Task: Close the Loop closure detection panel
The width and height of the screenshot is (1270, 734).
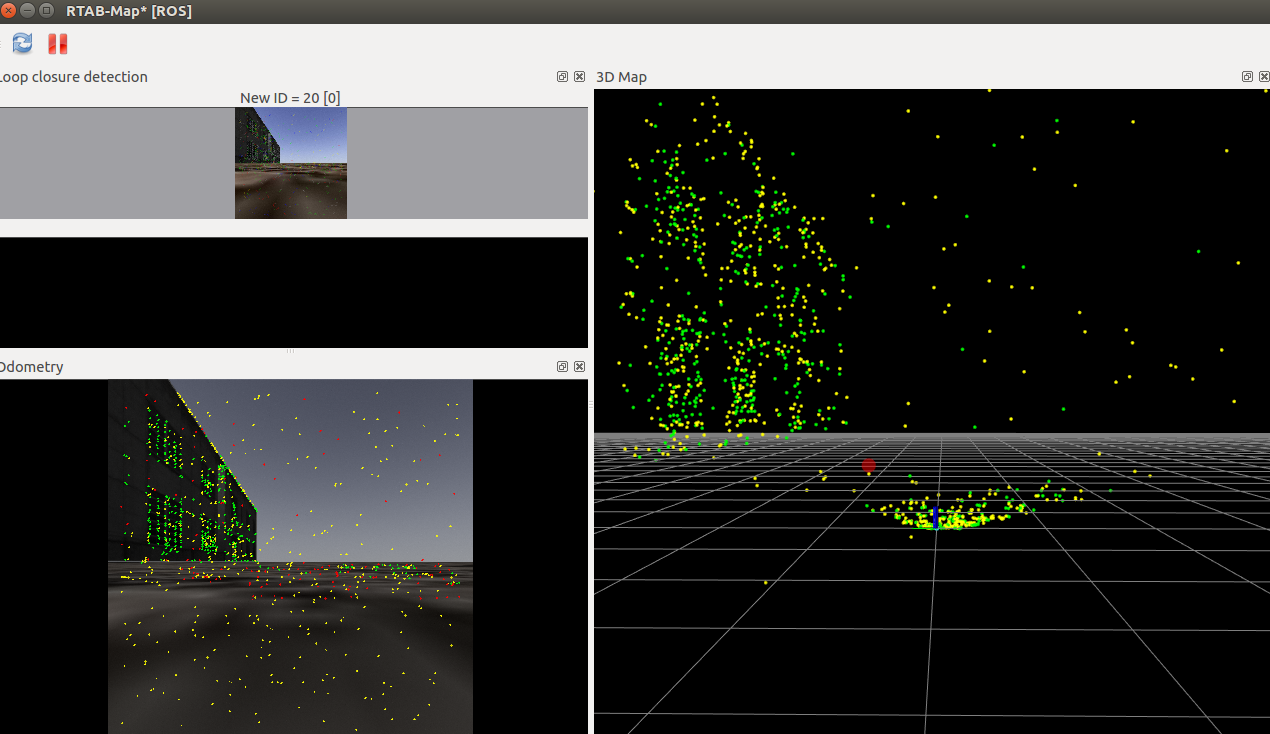Action: click(579, 77)
